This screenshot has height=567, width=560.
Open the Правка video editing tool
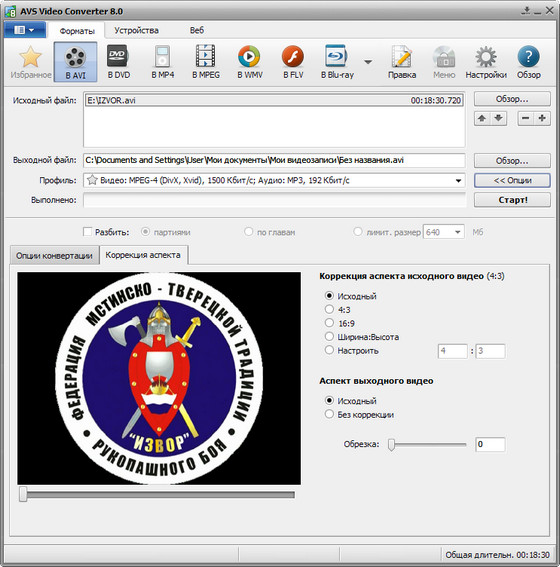point(402,62)
